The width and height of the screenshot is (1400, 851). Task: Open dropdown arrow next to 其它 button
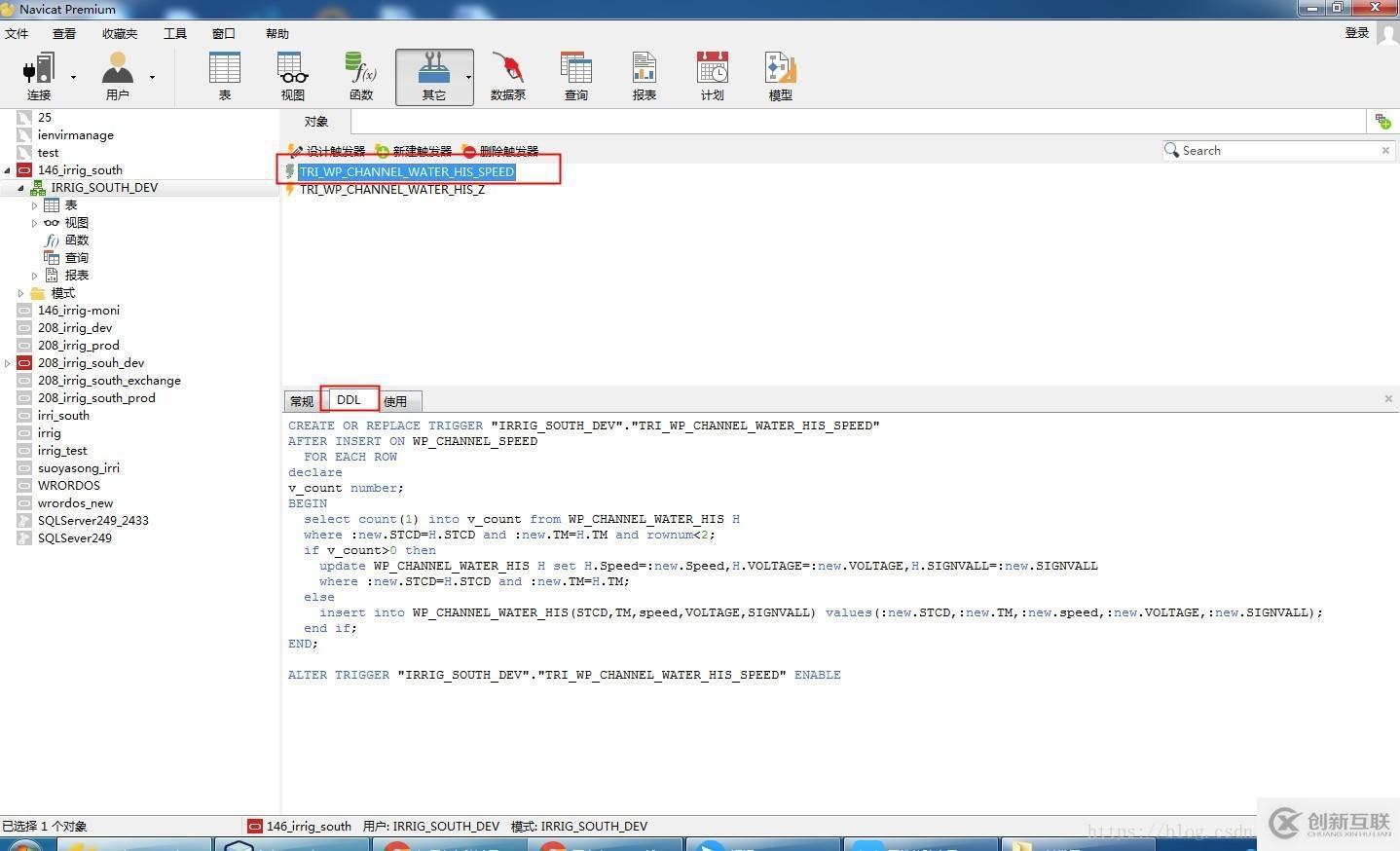coord(468,77)
